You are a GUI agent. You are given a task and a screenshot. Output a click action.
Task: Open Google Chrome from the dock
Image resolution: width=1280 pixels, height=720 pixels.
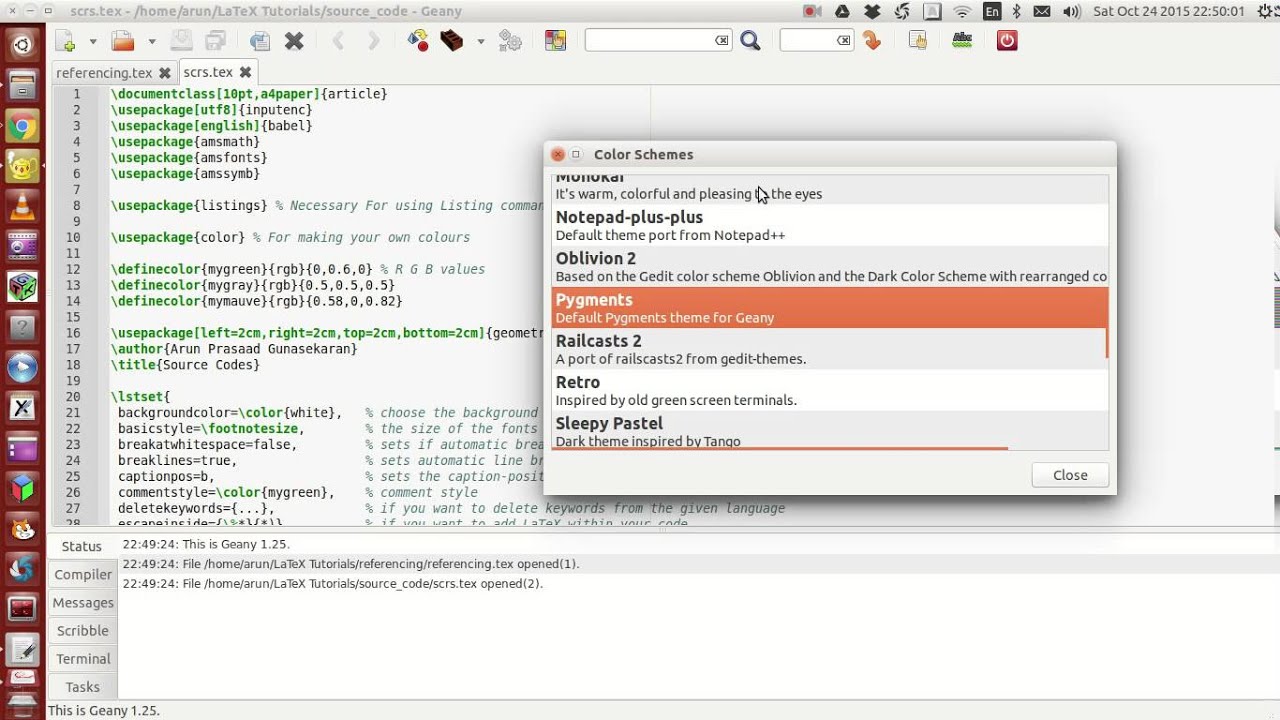[22, 127]
